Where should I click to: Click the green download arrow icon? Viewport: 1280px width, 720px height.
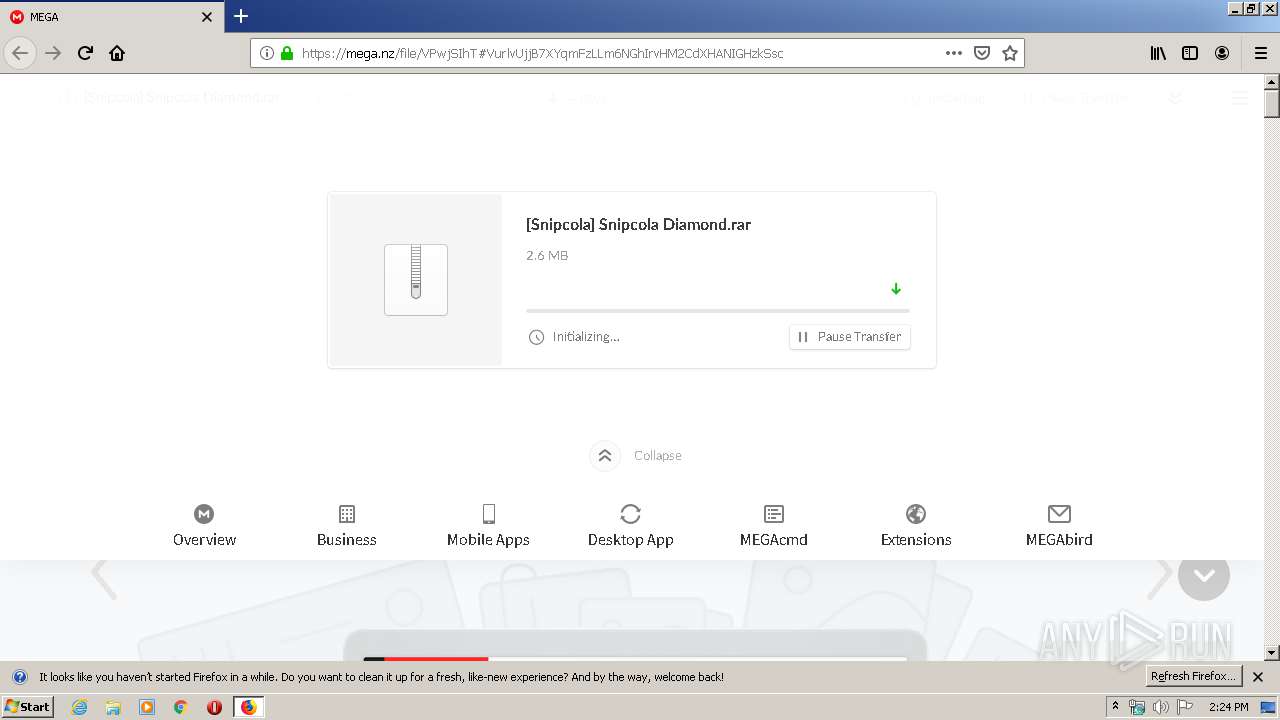[896, 289]
